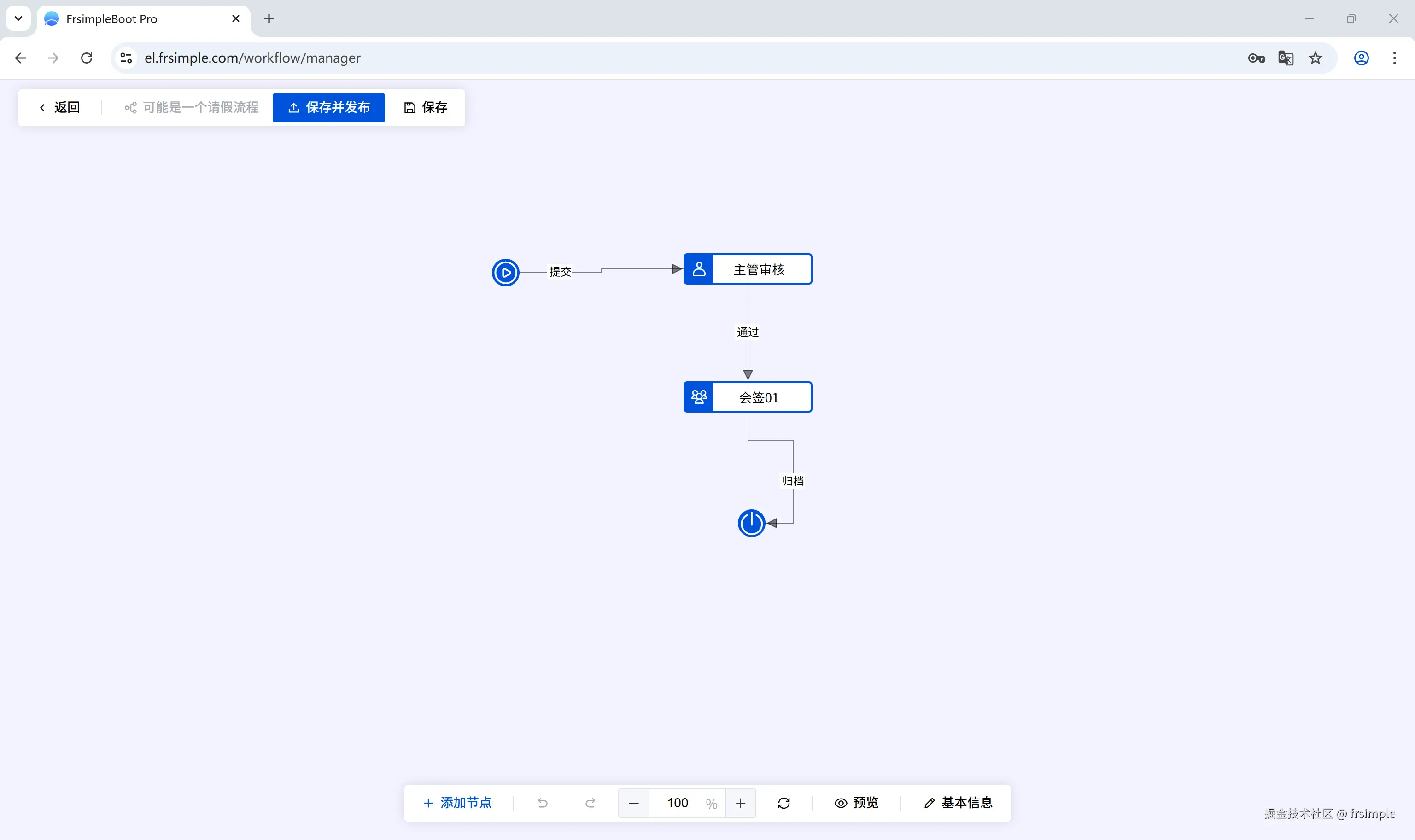
Task: Toggle preview mode with 预览 eye button
Action: click(856, 803)
